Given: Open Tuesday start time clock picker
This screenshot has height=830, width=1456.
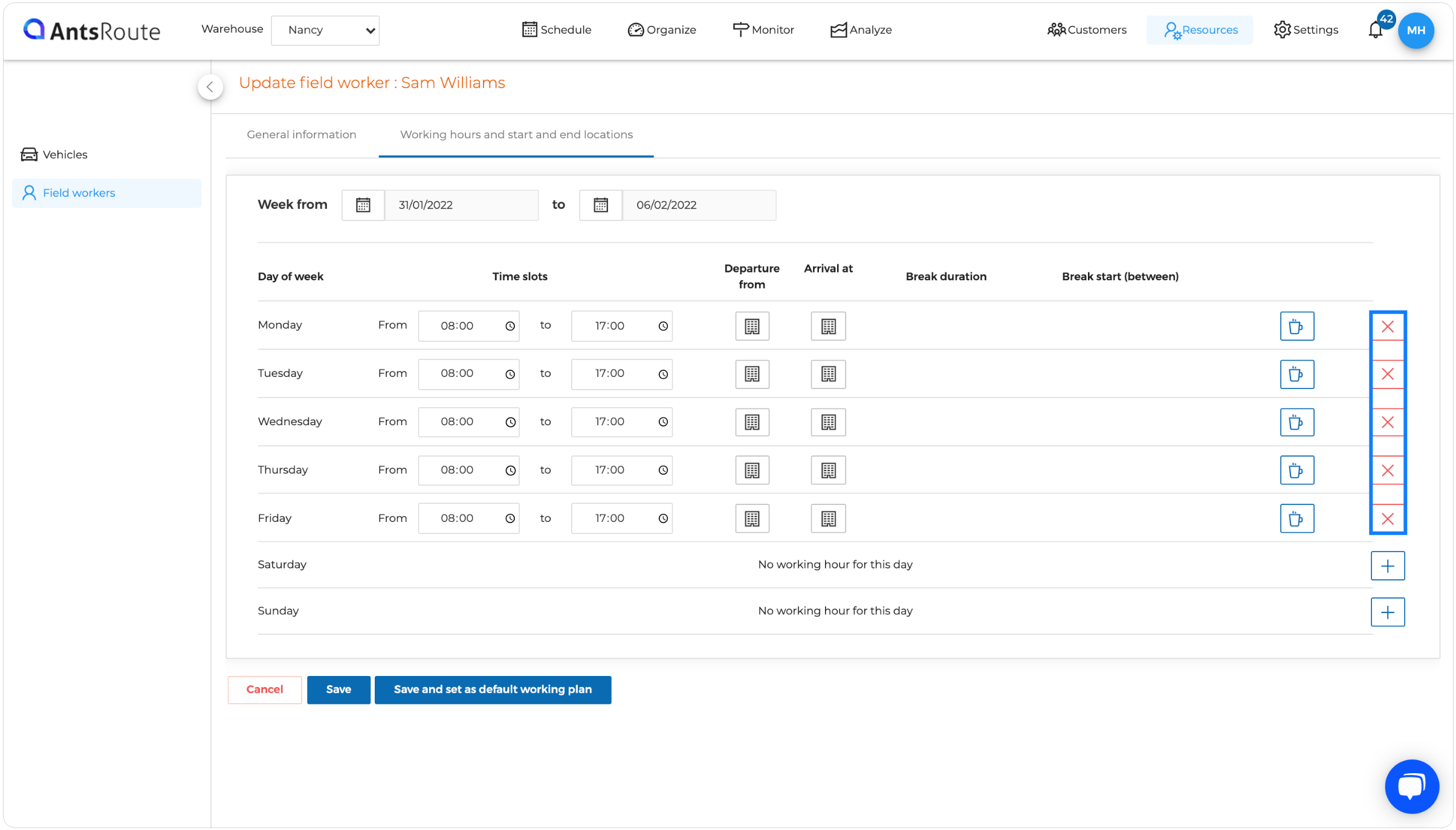Looking at the screenshot, I should click(510, 375).
